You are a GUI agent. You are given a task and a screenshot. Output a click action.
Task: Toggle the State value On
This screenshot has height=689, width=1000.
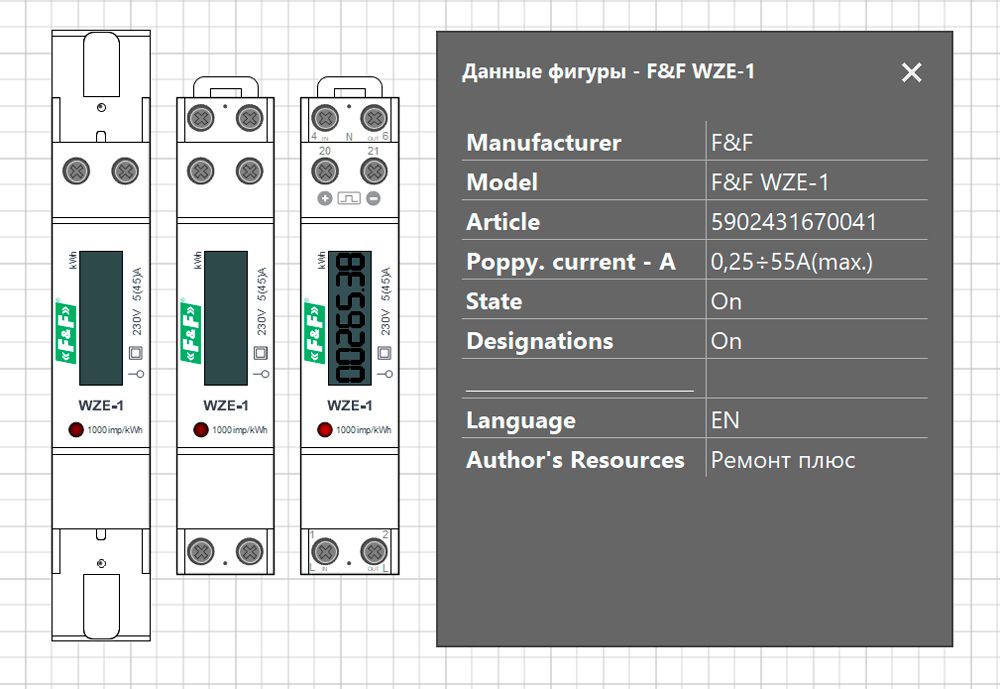(x=726, y=301)
